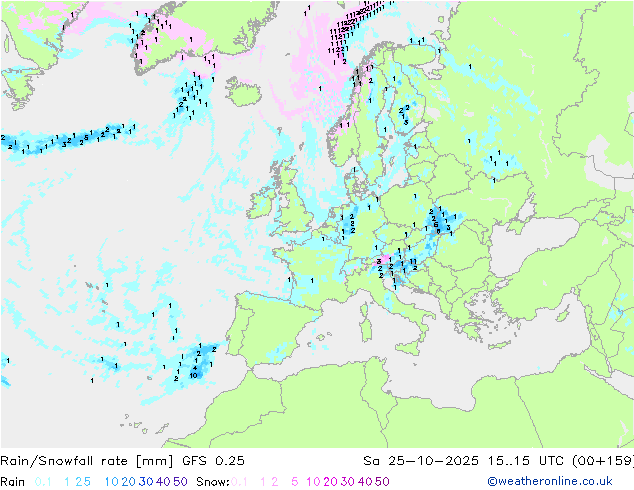Click the '10' rainfall value on the map

pos(194,376)
